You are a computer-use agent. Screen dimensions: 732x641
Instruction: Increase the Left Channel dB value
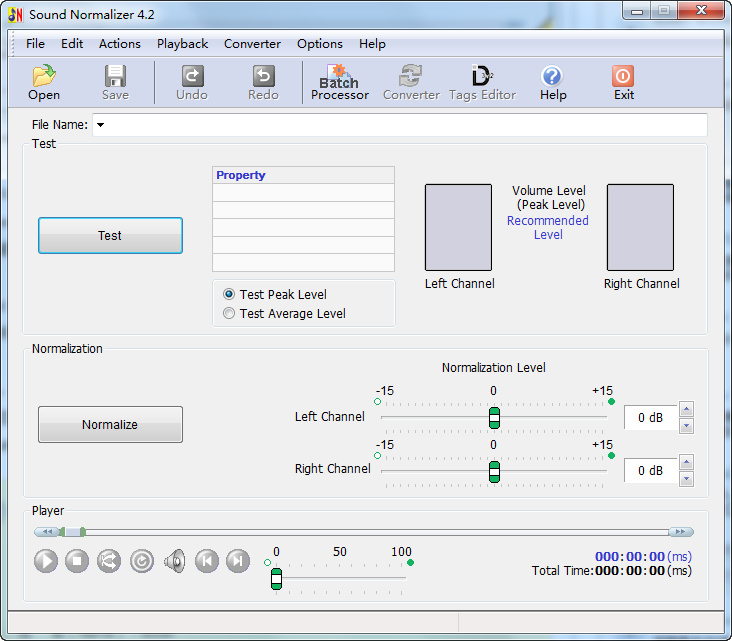(686, 409)
